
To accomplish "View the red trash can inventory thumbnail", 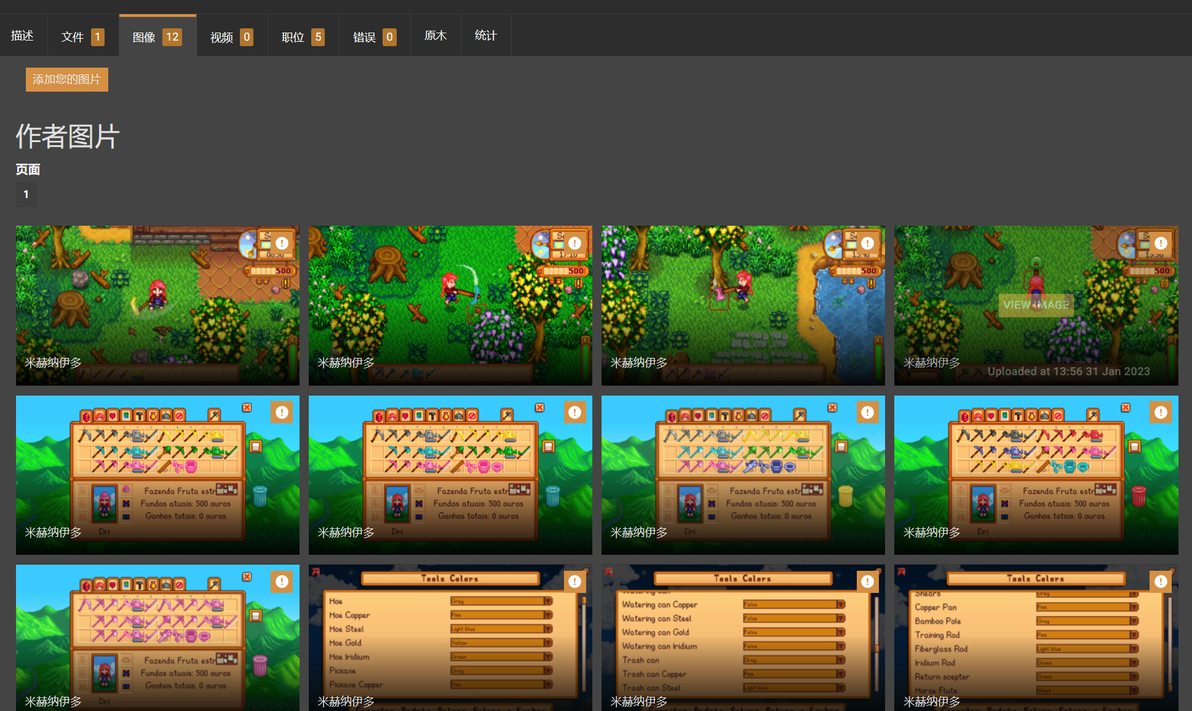I will pos(1036,475).
